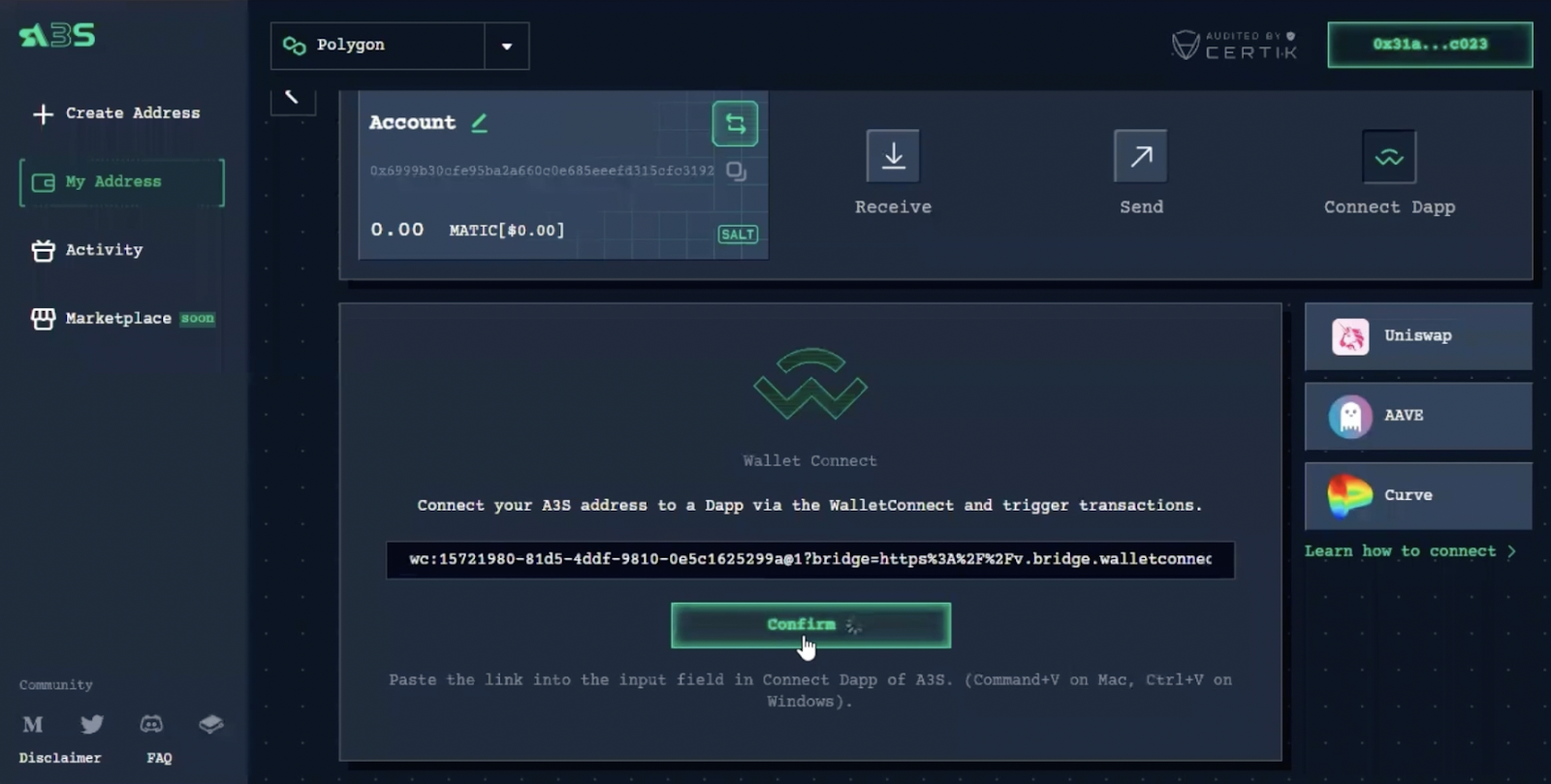Click the Activity basket icon
The image size is (1551, 784).
43,251
